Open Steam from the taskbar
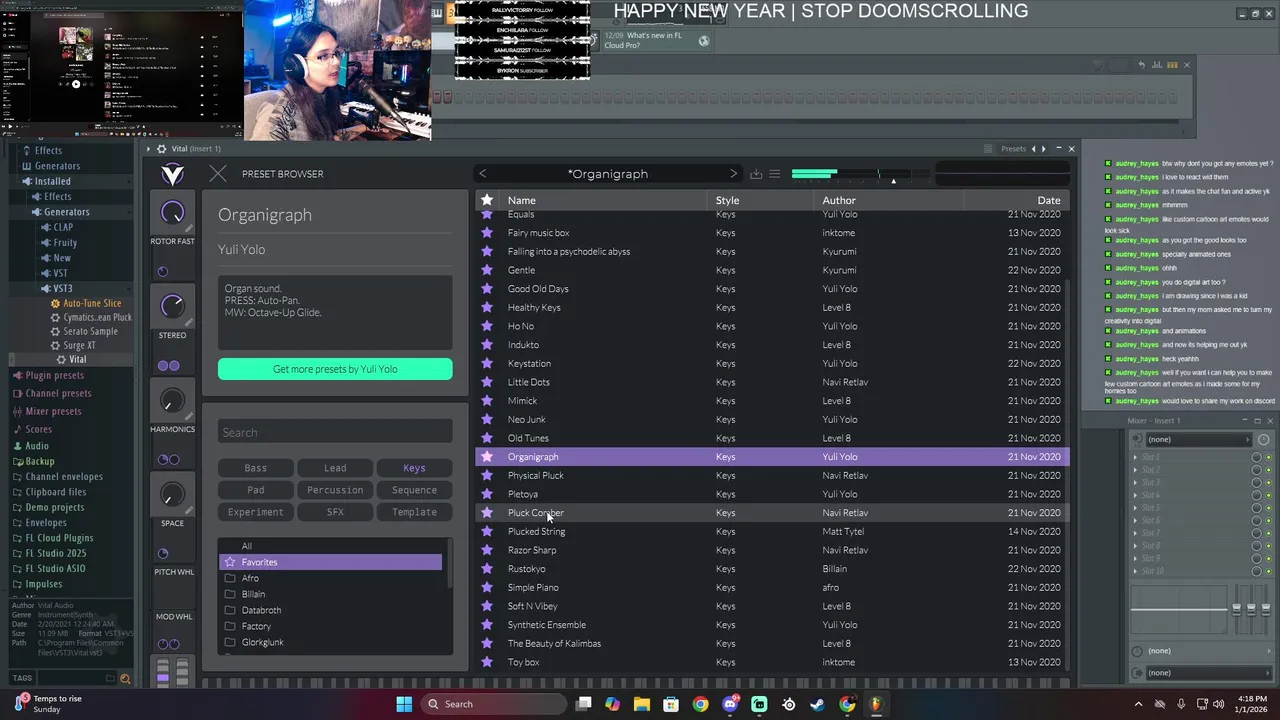The image size is (1280, 720). [817, 704]
